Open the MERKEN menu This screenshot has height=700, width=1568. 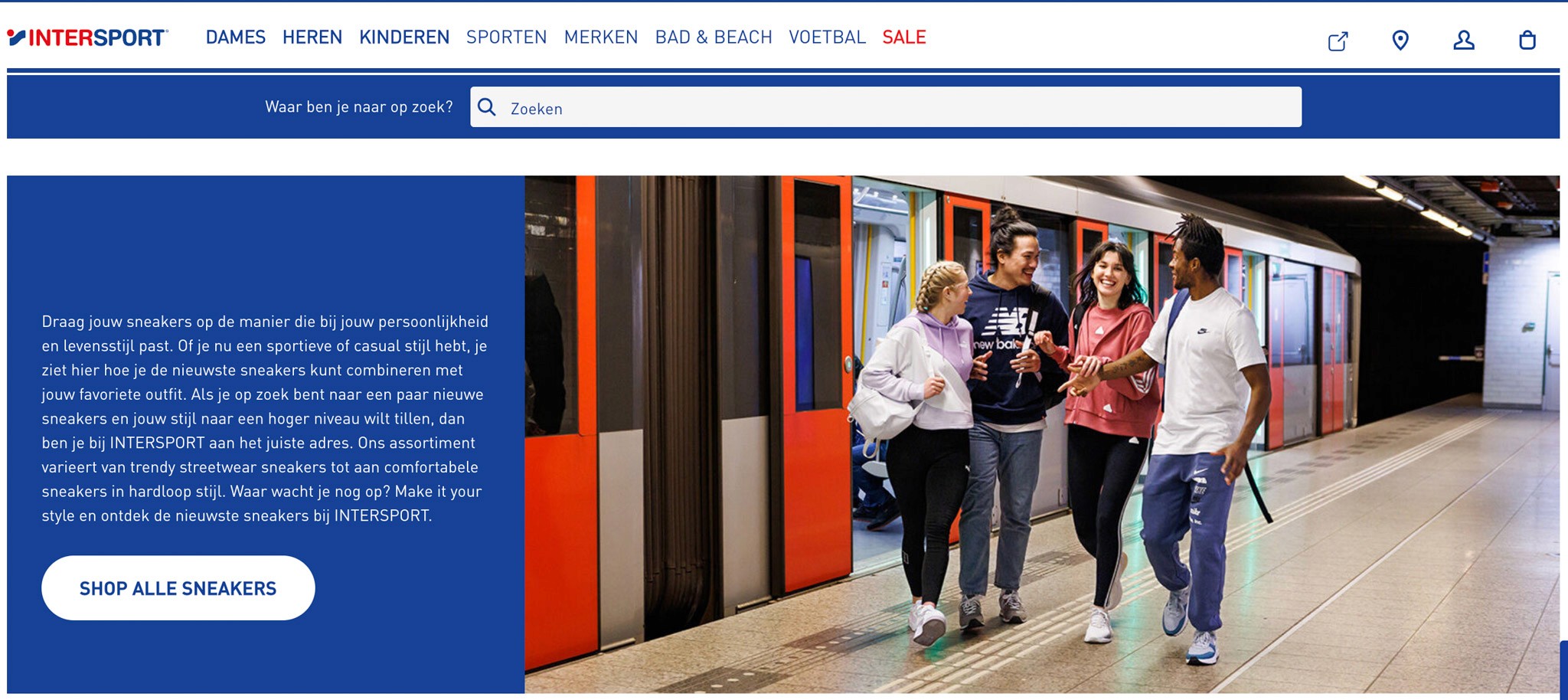[x=601, y=38]
